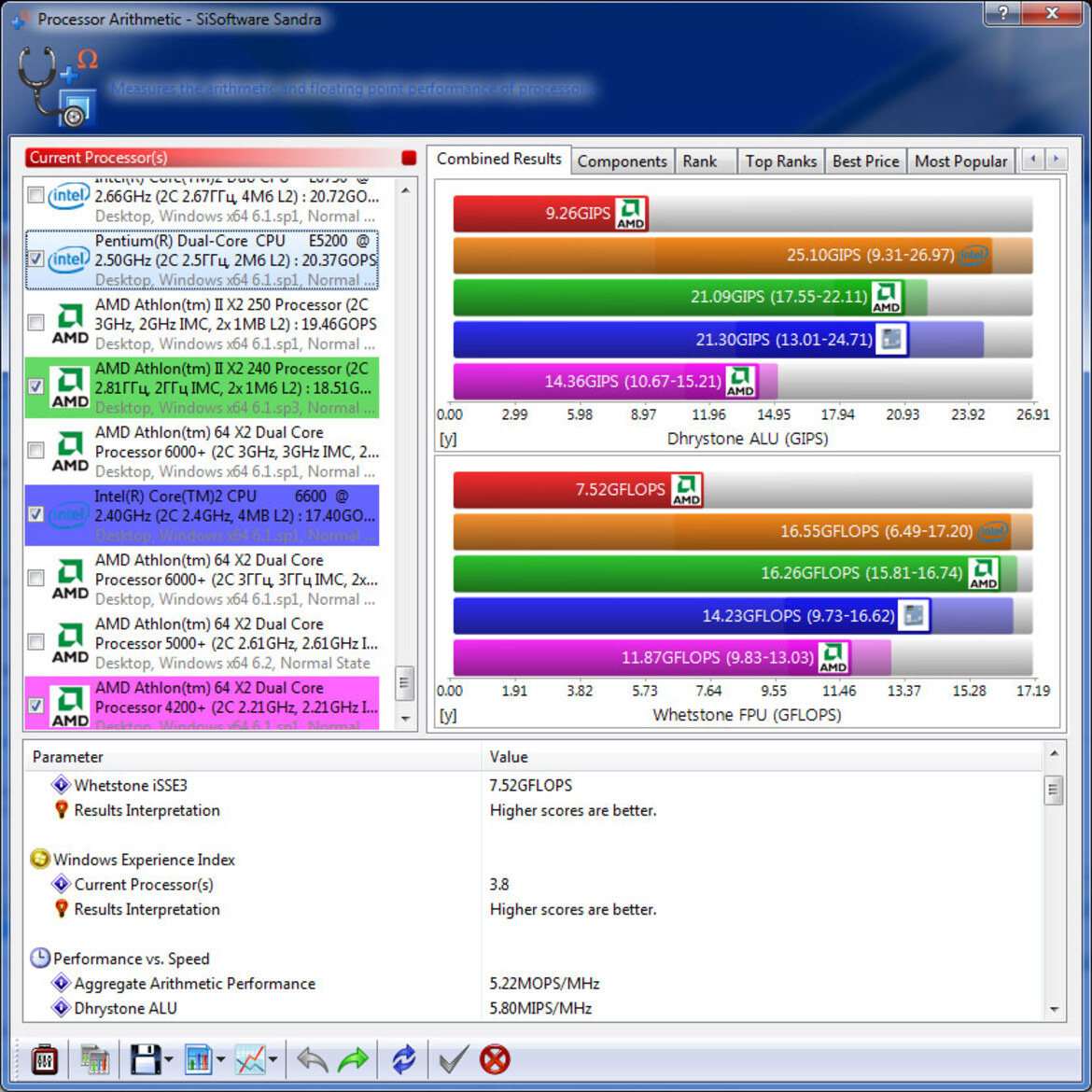Select the Dhrystone ALU parameter row
The width and height of the screenshot is (1092, 1092).
tap(533, 1008)
